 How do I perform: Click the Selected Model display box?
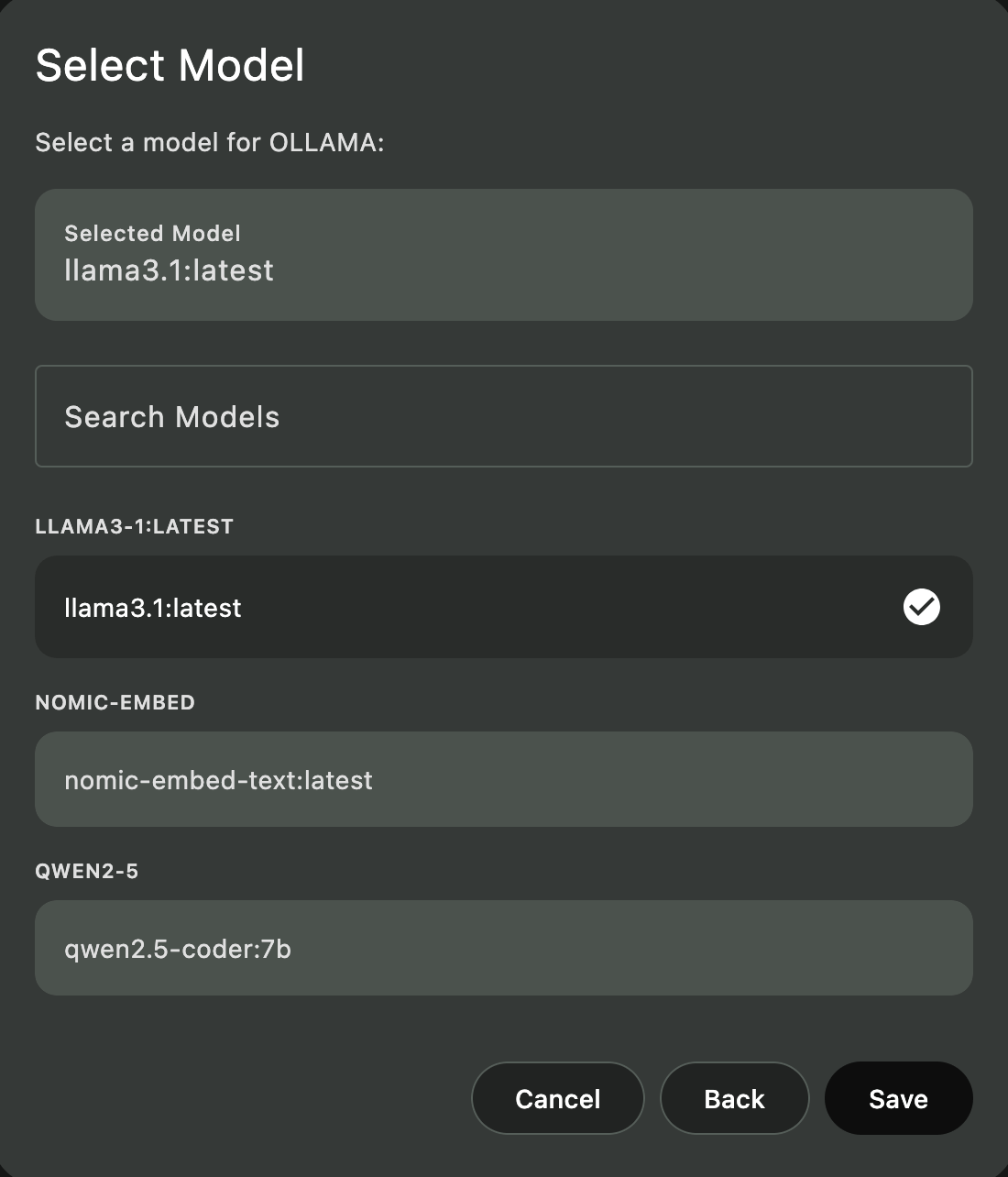click(x=502, y=255)
